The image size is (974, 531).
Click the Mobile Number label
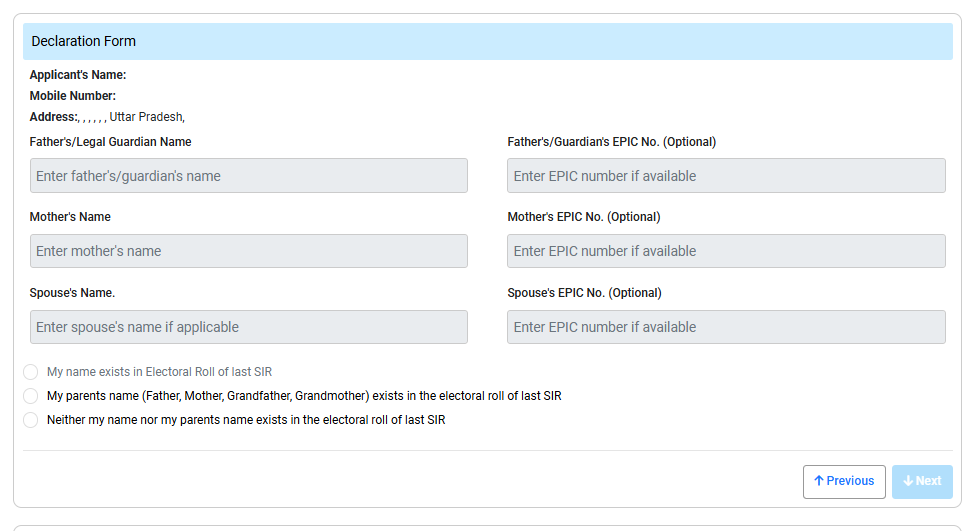pos(73,96)
